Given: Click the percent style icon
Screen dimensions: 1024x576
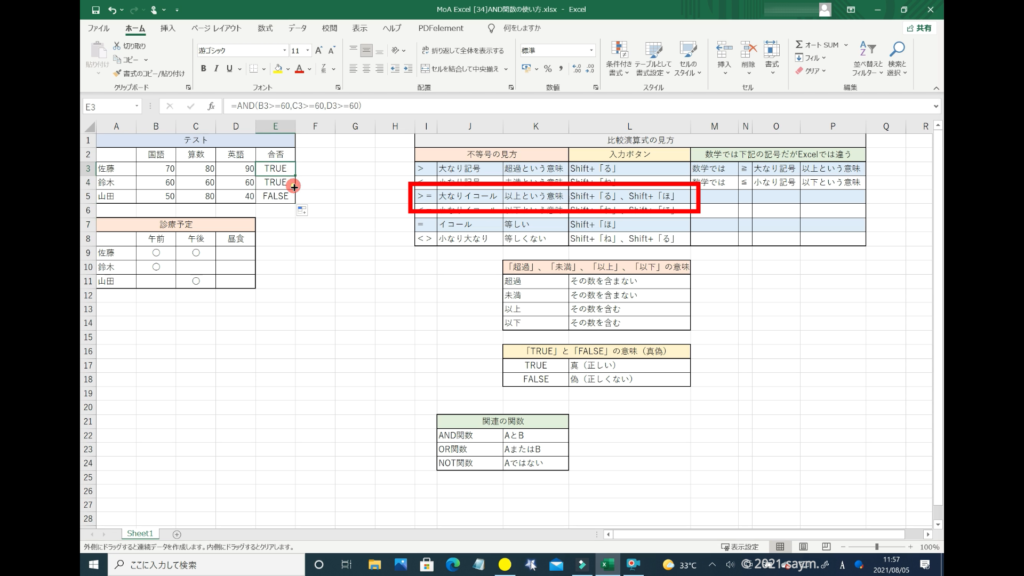Looking at the screenshot, I should point(549,69).
